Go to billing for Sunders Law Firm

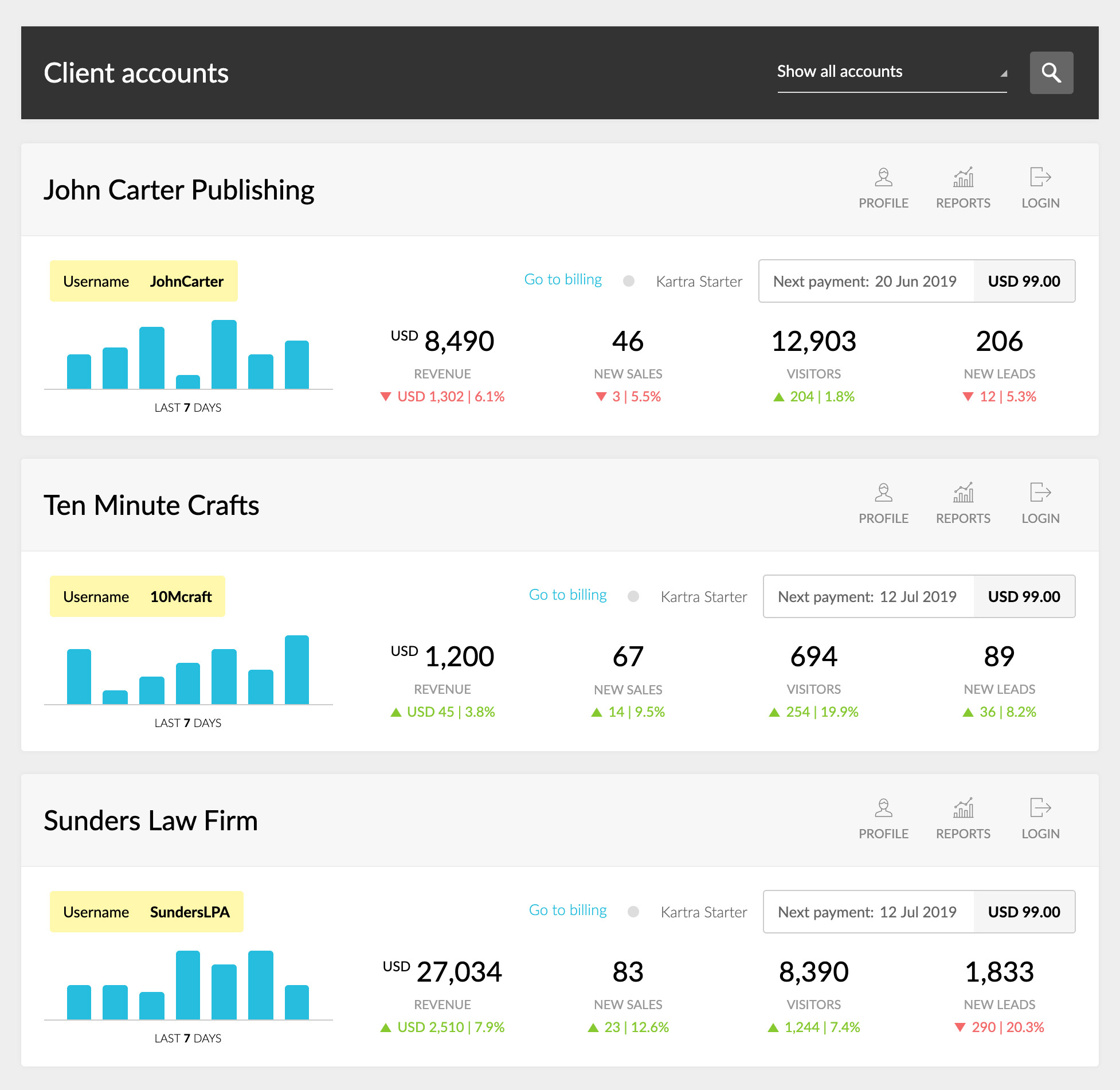pos(567,910)
